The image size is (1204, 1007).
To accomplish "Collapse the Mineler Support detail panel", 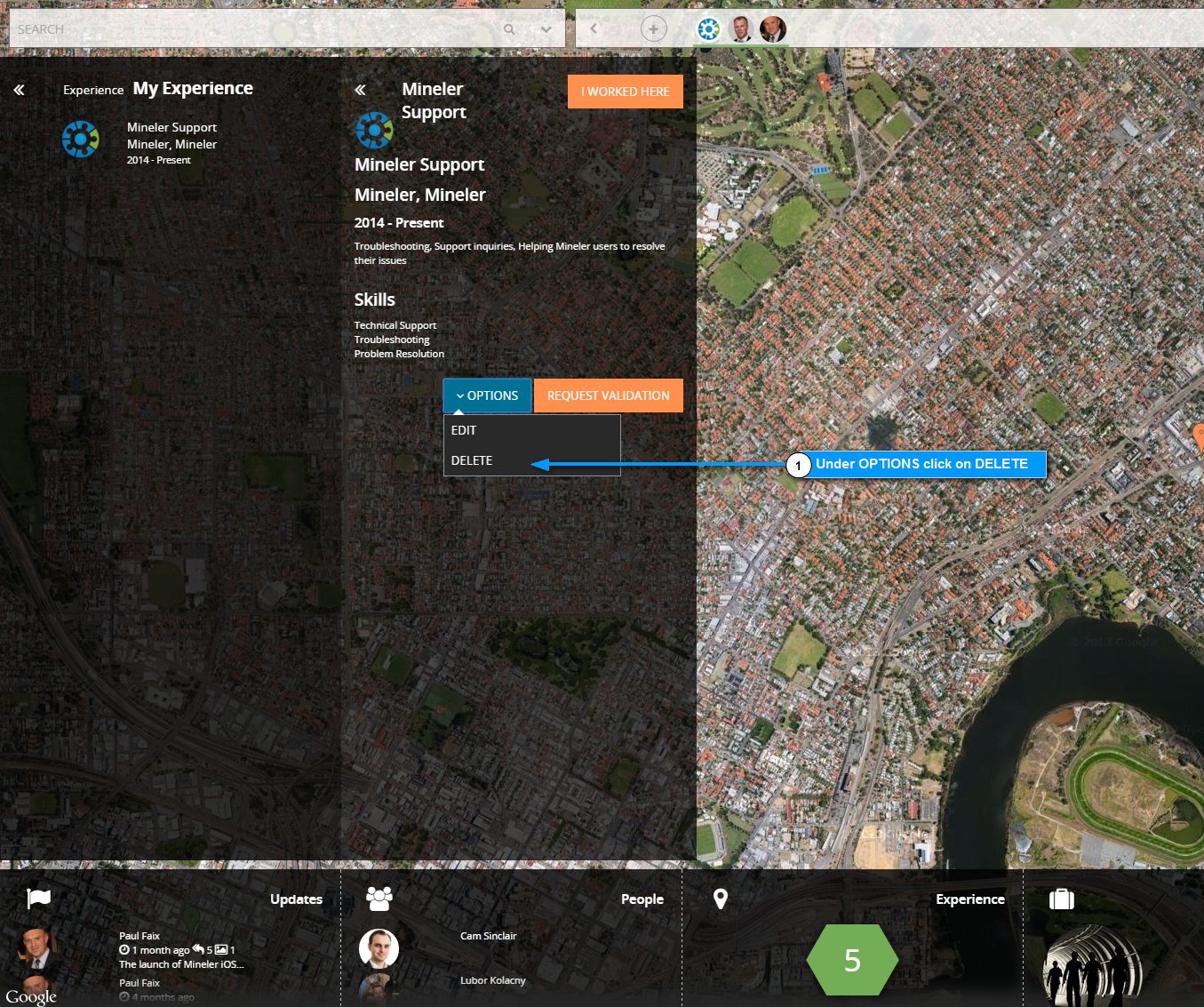I will 360,90.
